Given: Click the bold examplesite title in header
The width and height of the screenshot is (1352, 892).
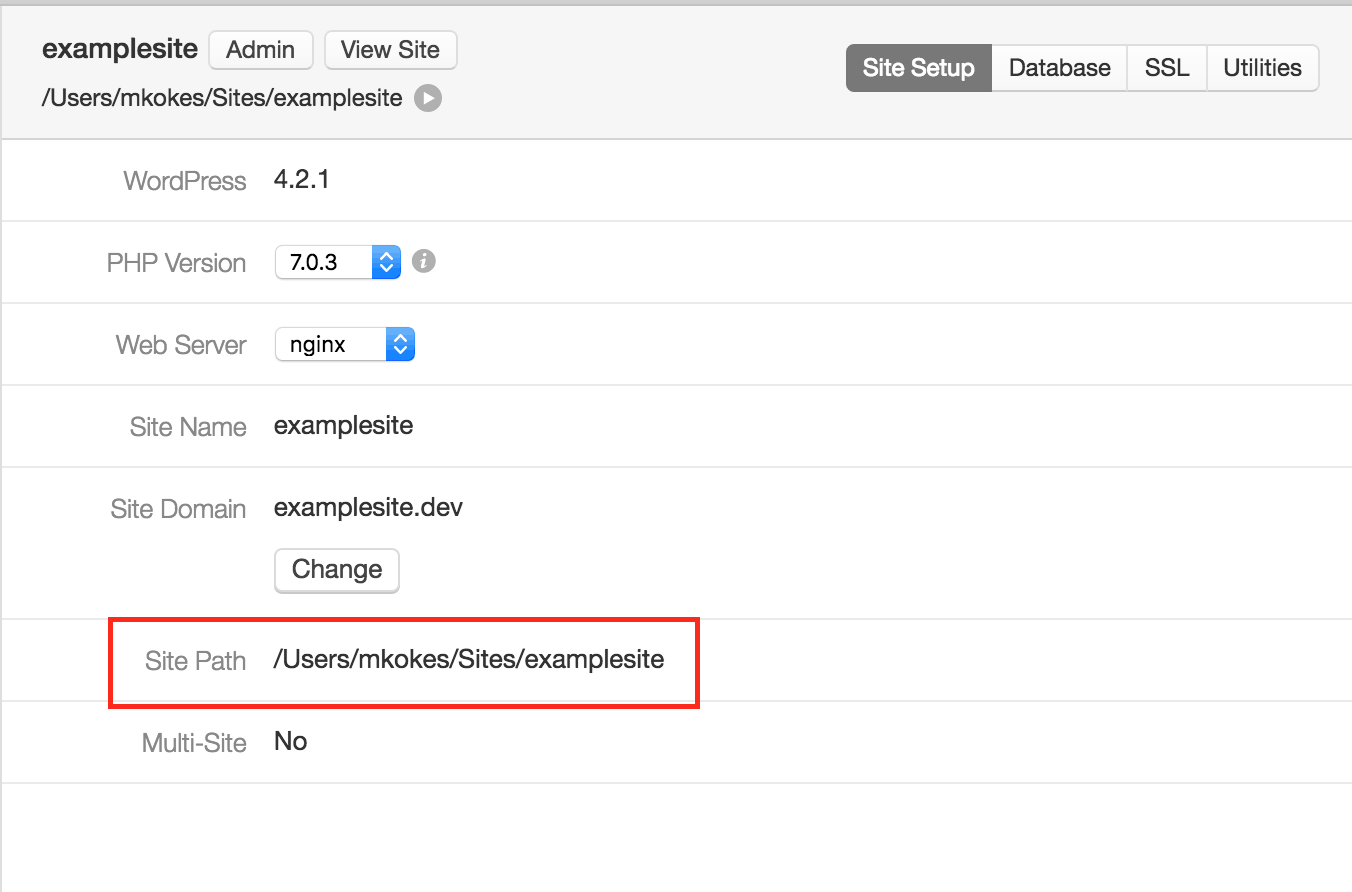Looking at the screenshot, I should [119, 50].
